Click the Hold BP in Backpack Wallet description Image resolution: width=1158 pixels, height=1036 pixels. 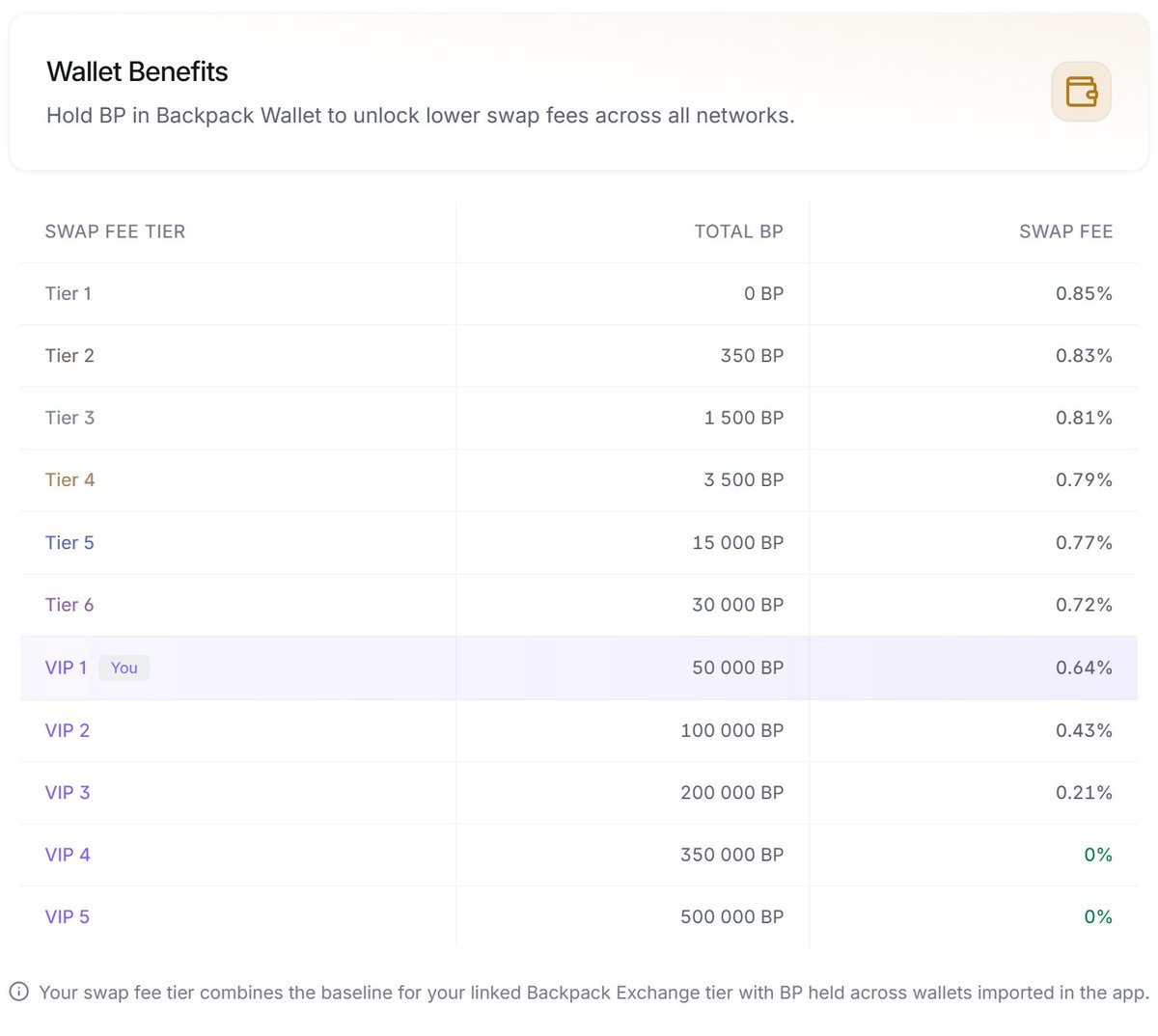421,116
